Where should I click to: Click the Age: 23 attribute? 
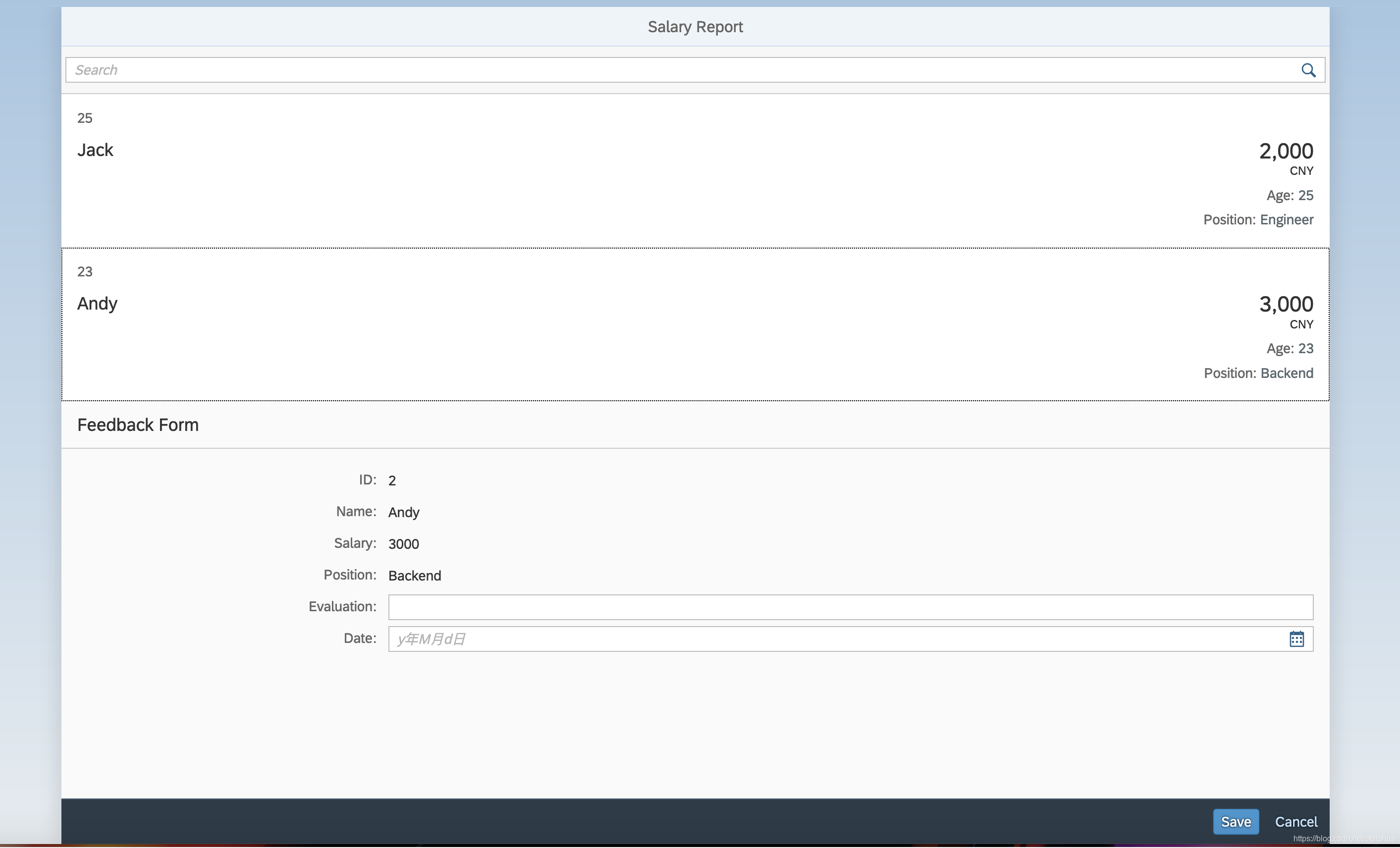pyautogui.click(x=1289, y=348)
